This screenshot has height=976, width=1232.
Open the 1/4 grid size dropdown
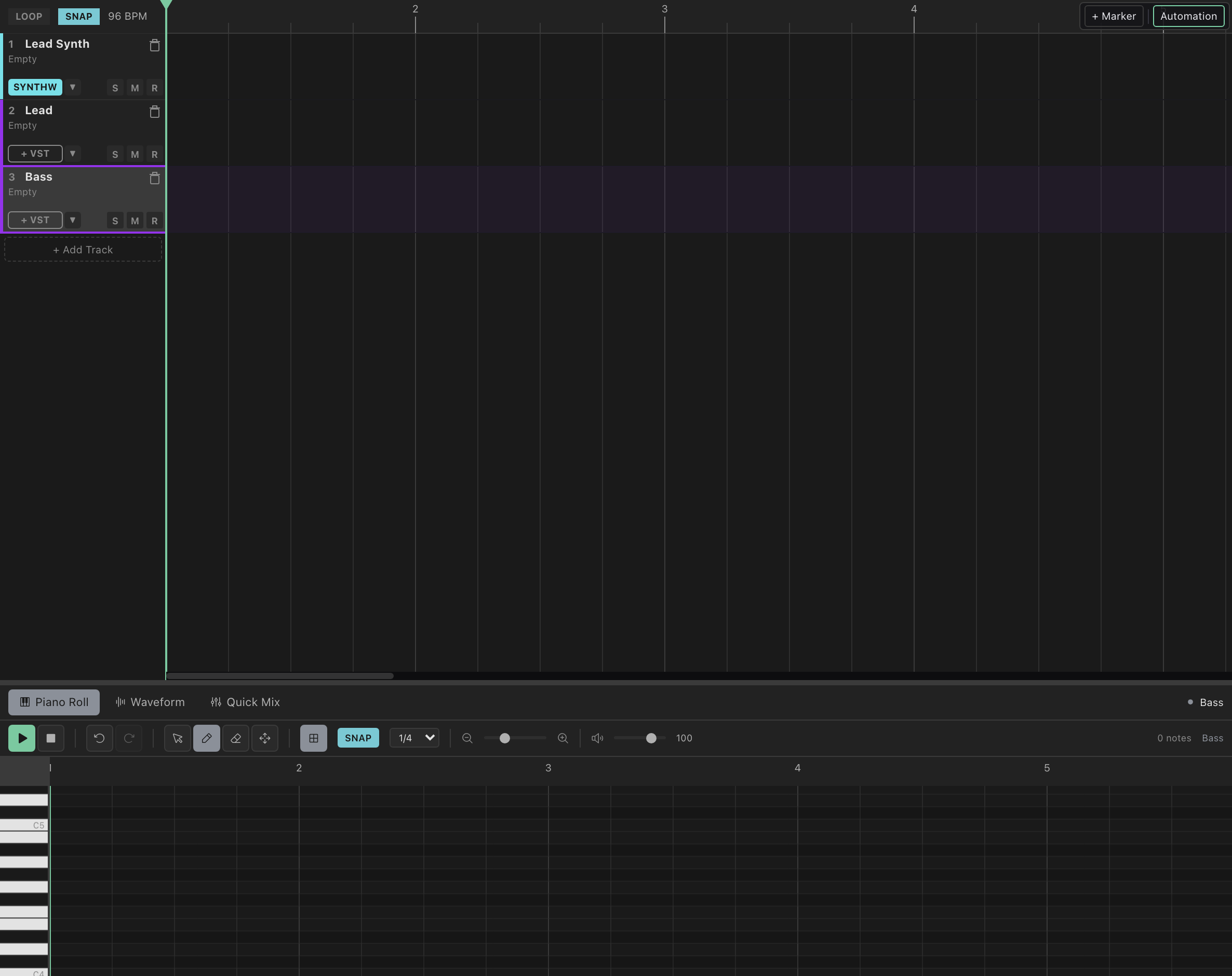point(415,738)
